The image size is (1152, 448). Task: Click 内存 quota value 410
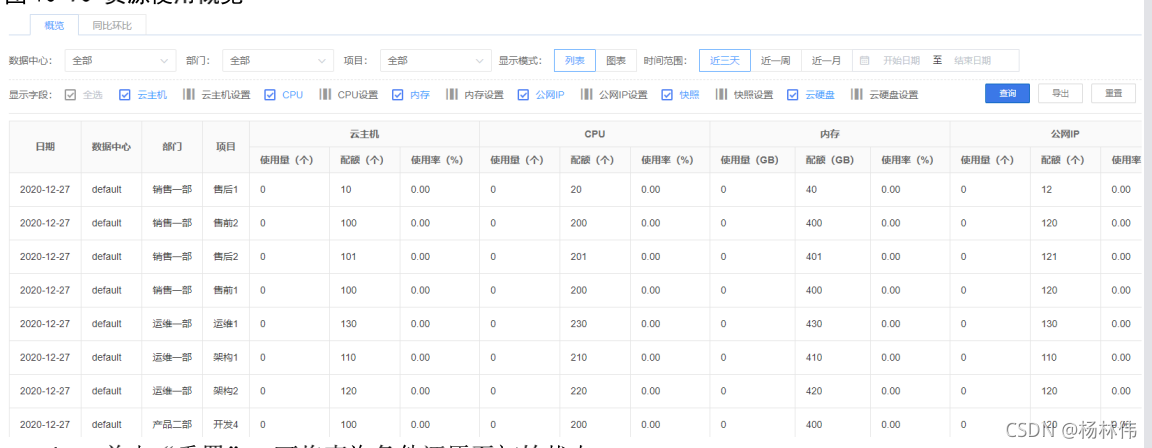point(813,358)
